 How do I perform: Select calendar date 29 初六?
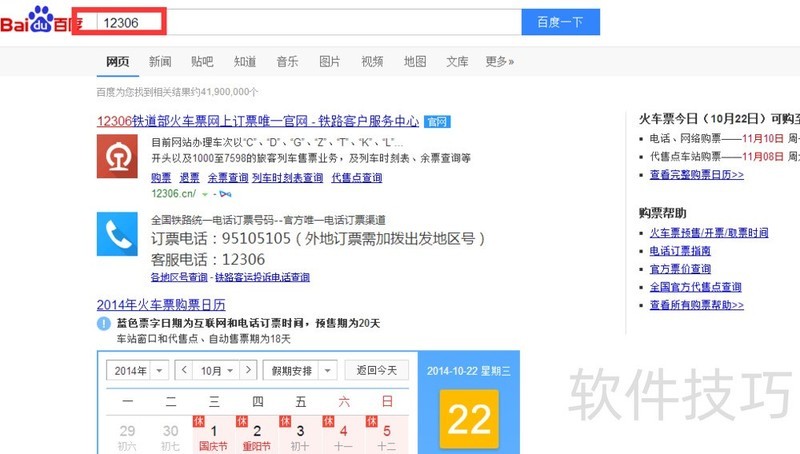tap(127, 436)
